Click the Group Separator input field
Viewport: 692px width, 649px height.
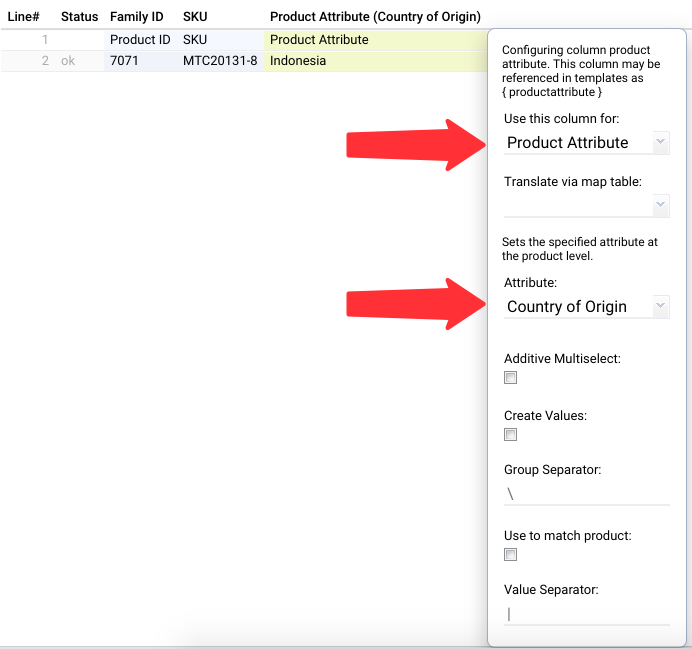tap(587, 495)
